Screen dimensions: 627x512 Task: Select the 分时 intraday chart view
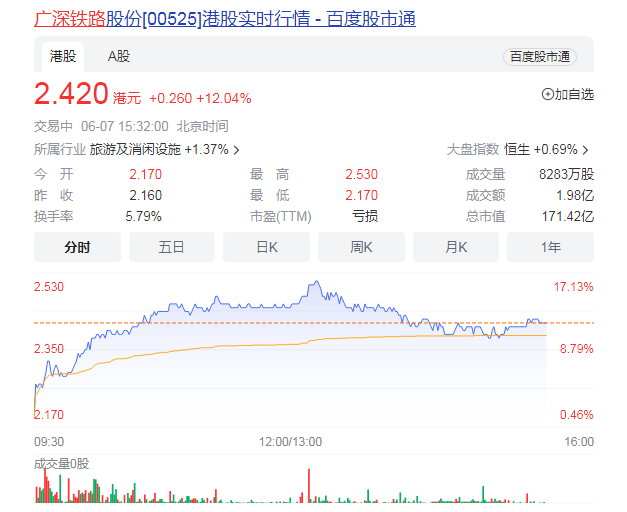(77, 247)
